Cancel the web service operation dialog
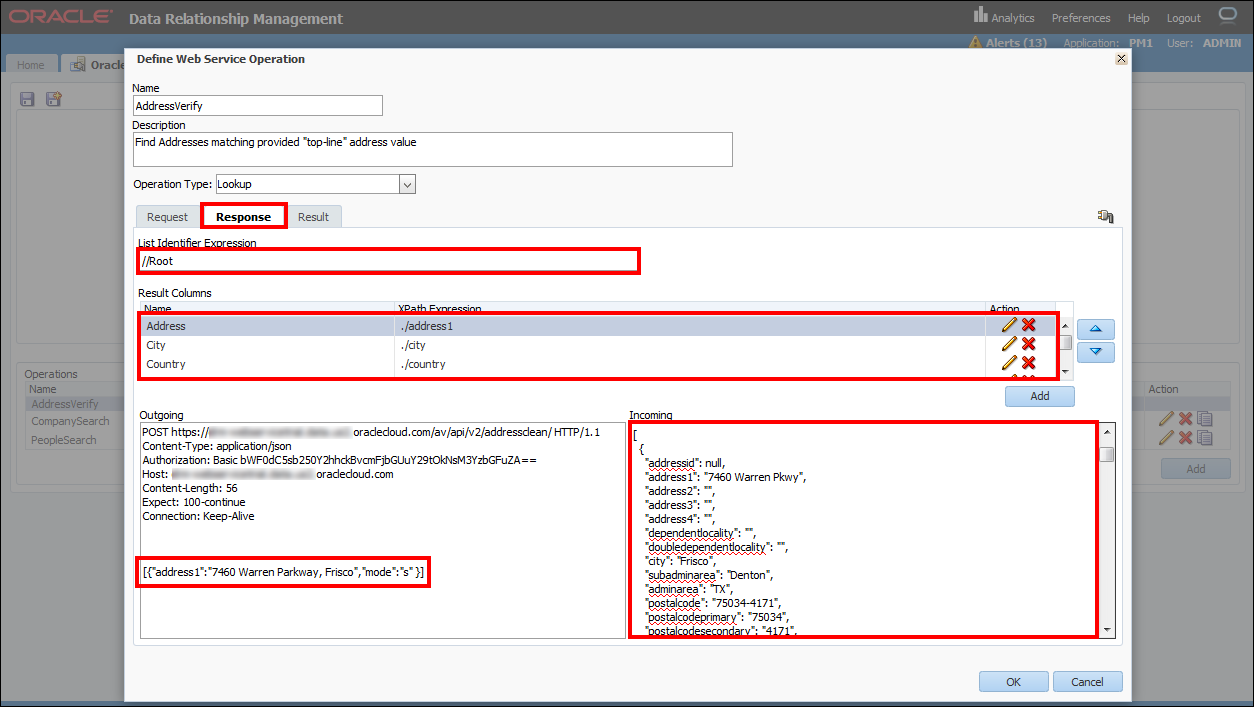 click(x=1087, y=681)
